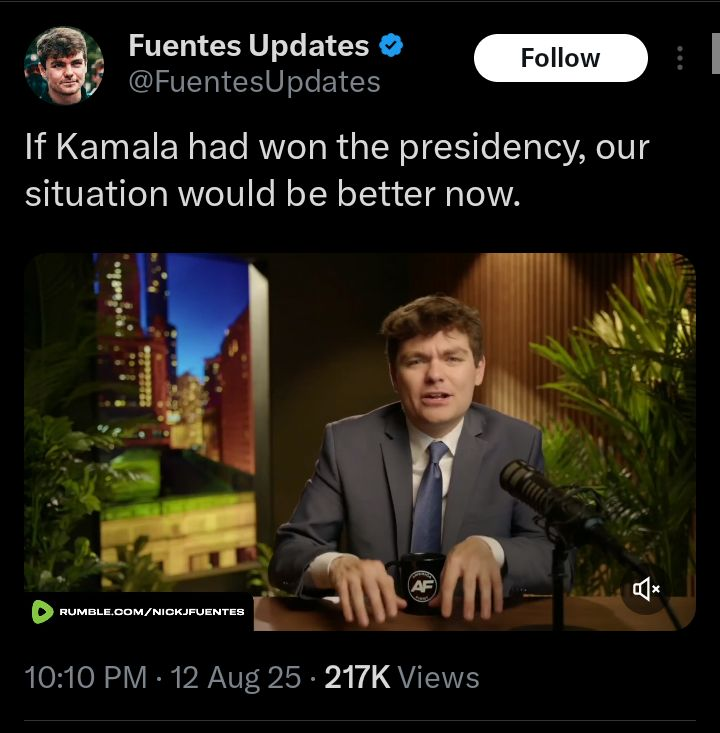Image resolution: width=720 pixels, height=733 pixels.
Task: Click the rumble.com/nickjfuentes watermark text
Action: point(152,611)
